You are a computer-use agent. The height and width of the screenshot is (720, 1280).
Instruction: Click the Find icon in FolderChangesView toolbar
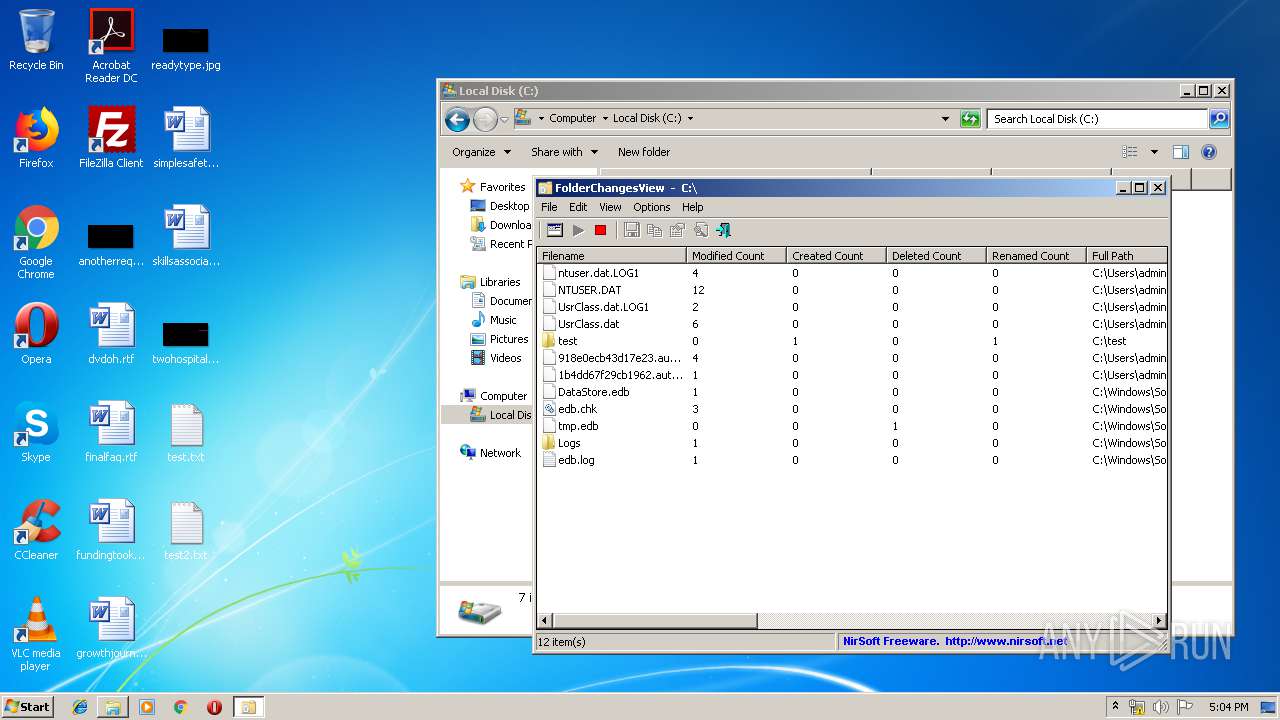tap(700, 230)
